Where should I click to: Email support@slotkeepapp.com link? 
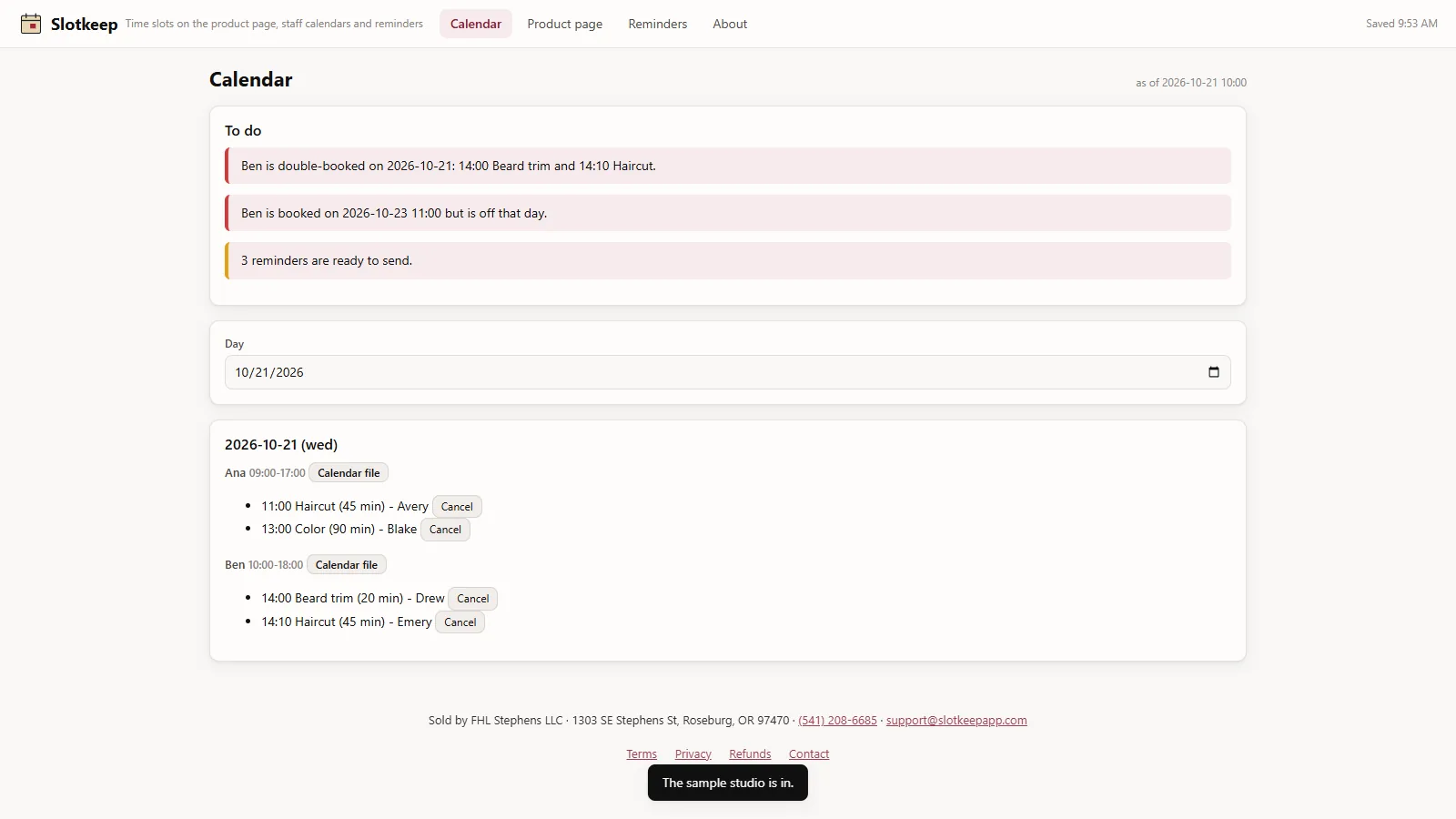956,721
